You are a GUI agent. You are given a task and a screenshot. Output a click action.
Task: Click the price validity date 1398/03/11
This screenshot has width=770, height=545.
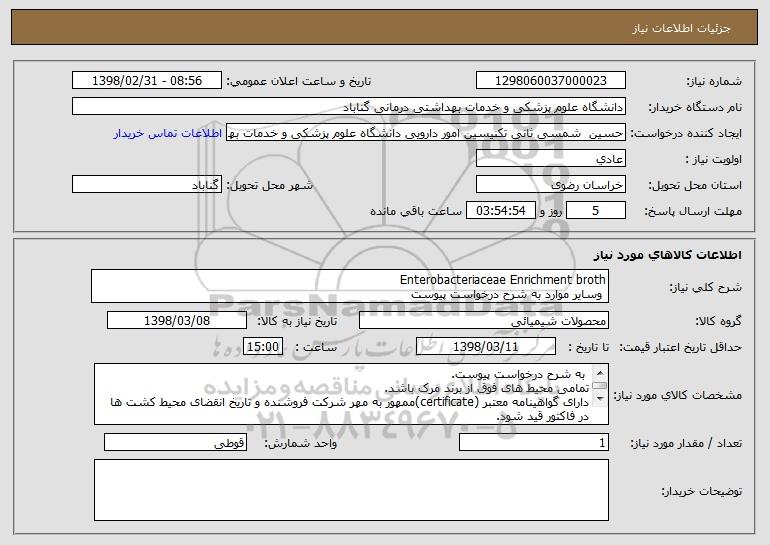pos(486,347)
